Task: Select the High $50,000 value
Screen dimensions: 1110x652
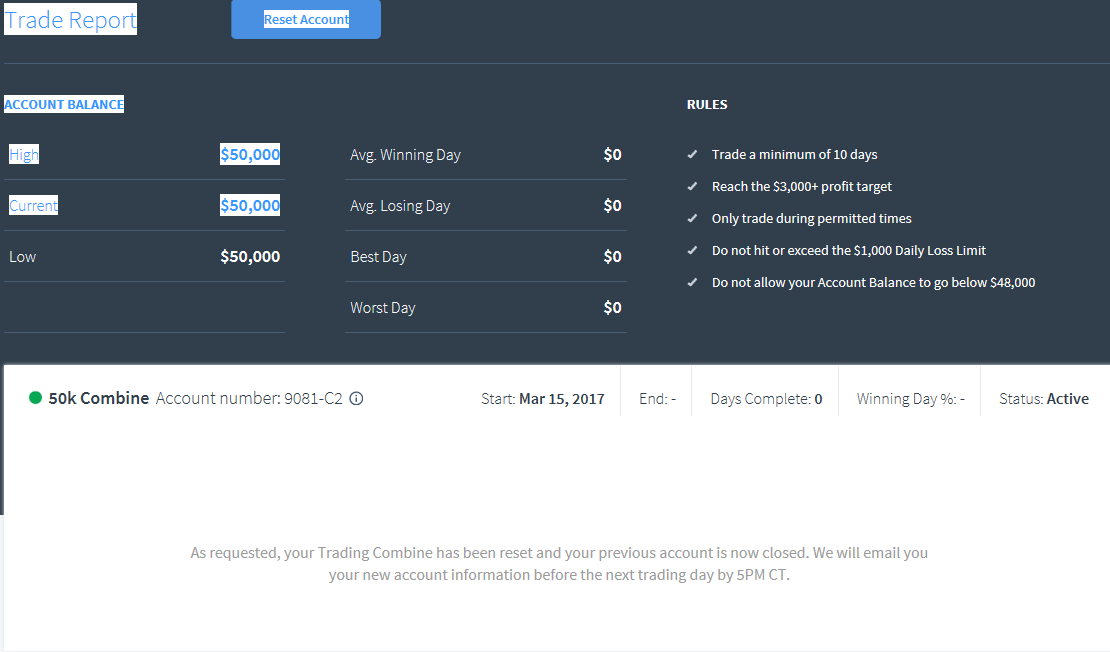Action: coord(250,154)
